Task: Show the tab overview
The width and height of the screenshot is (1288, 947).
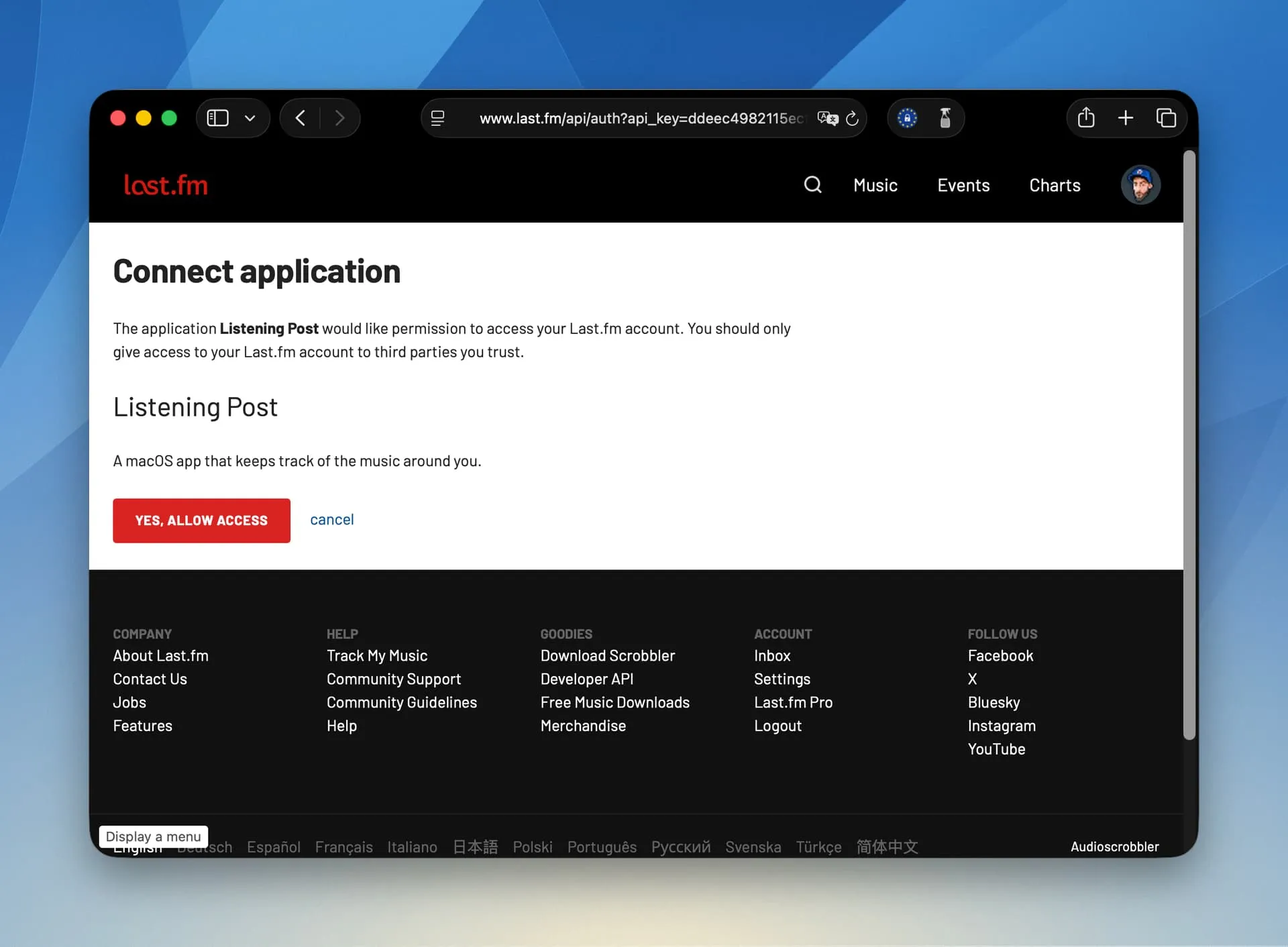Action: pyautogui.click(x=1166, y=118)
